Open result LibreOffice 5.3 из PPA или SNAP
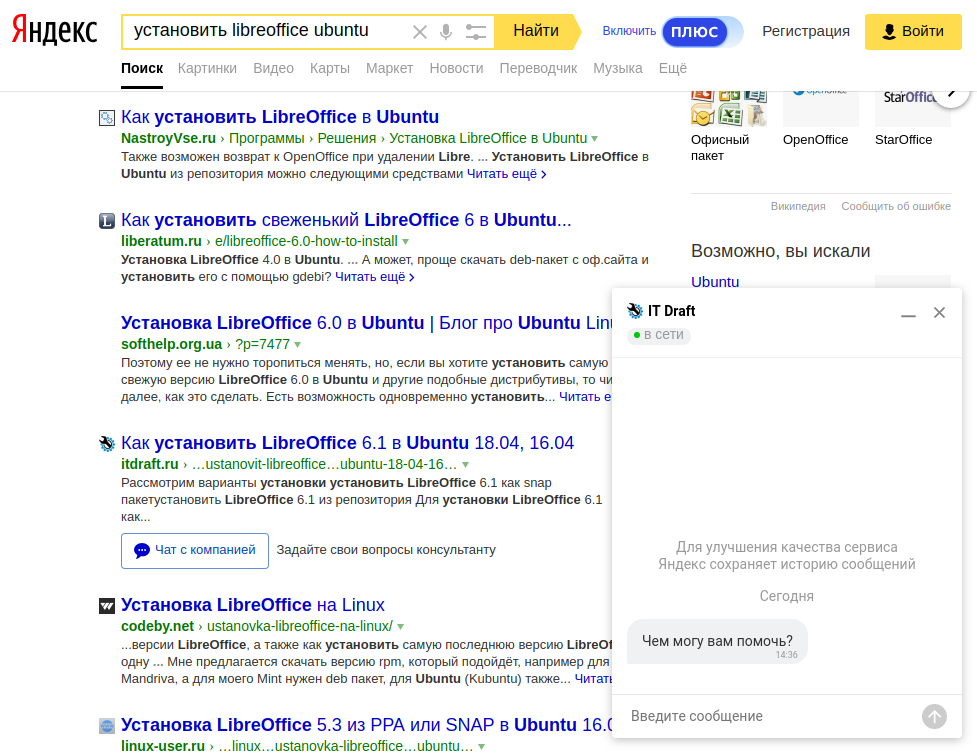Screen dimensions: 977x756 pyautogui.click(x=366, y=725)
